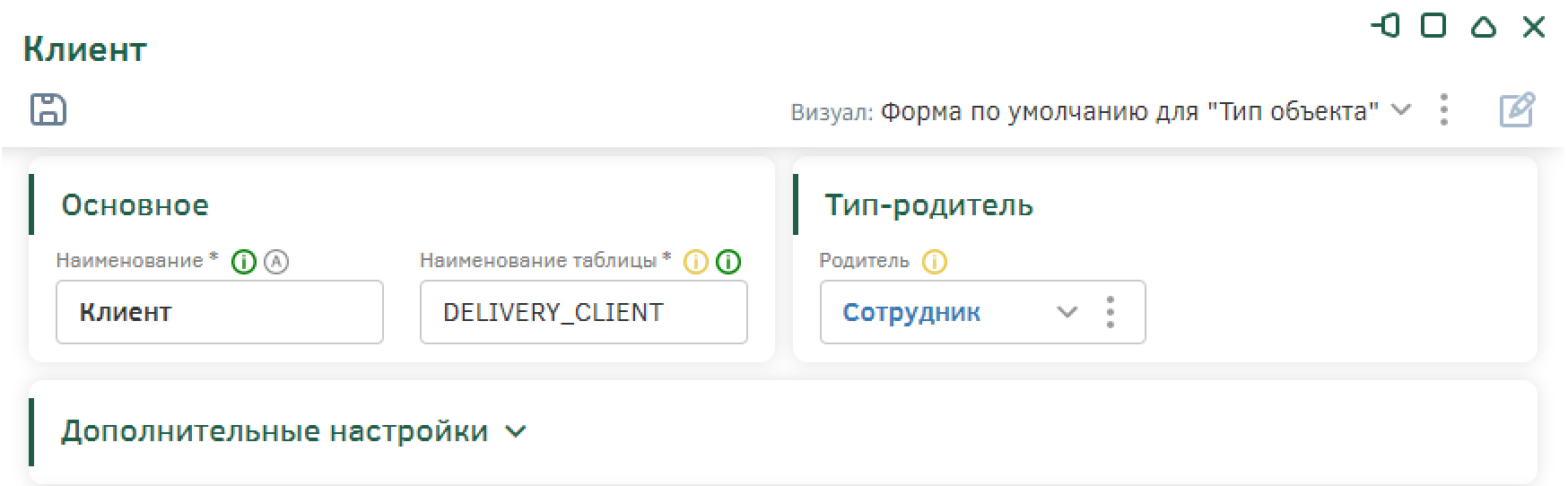This screenshot has height=486, width=1568.
Task: Click the gray letter A icon
Action: [276, 262]
